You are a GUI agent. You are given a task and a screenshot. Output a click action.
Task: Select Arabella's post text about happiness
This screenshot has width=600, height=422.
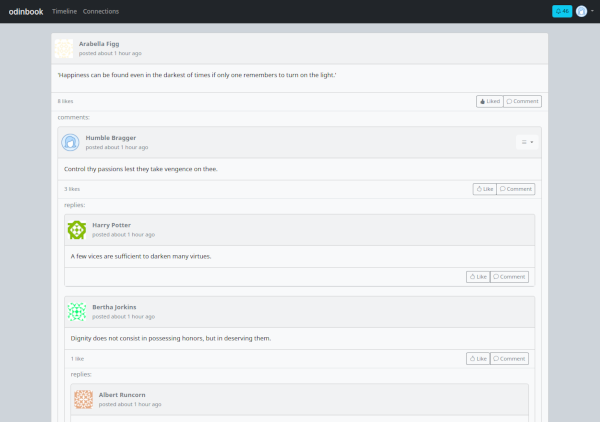click(x=197, y=75)
